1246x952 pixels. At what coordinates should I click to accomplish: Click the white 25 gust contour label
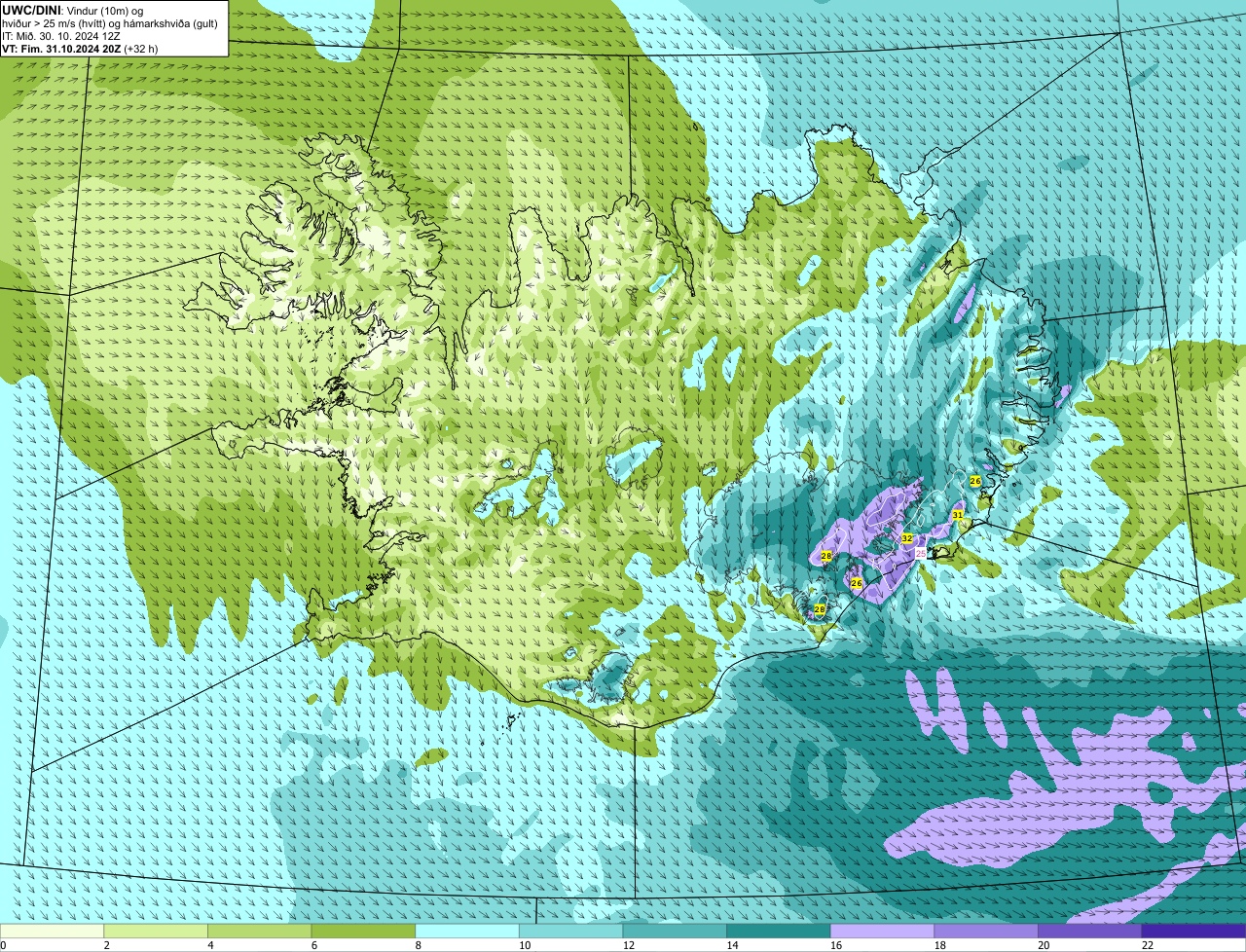point(921,553)
